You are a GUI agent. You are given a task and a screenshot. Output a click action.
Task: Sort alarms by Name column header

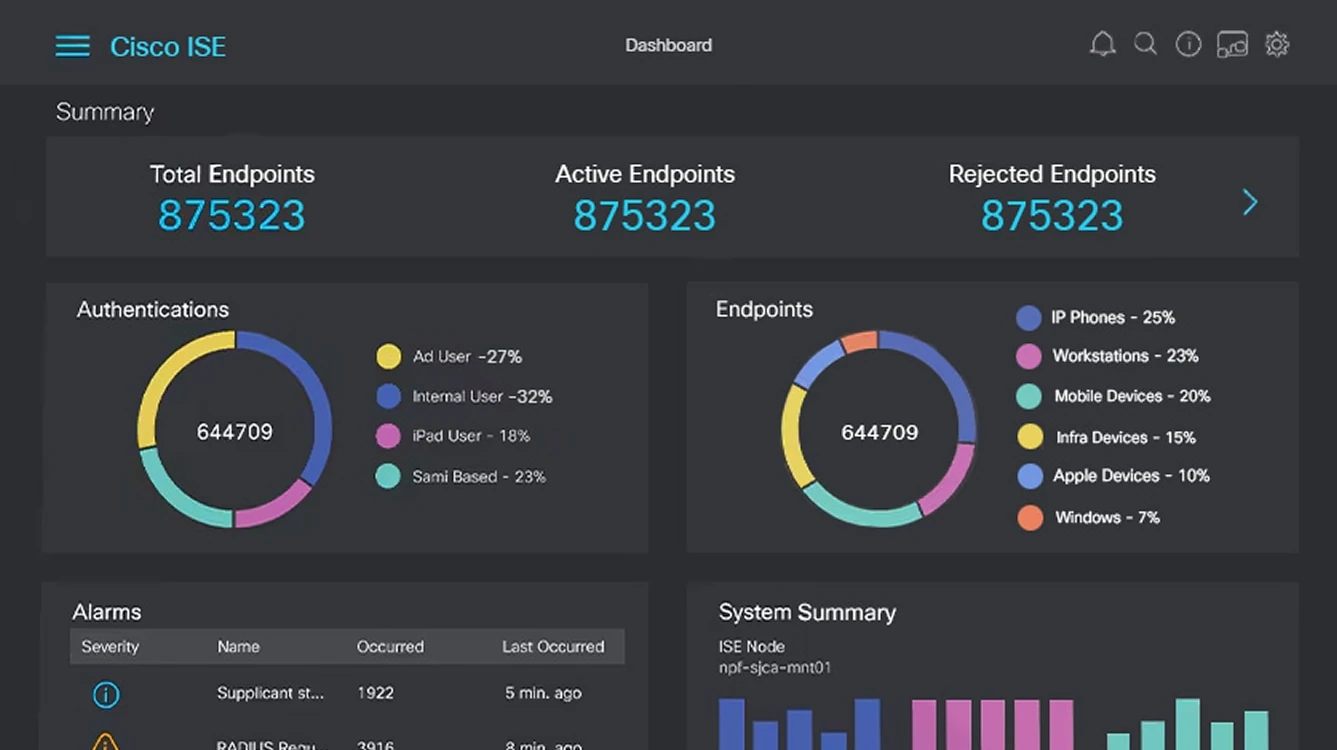coord(239,647)
